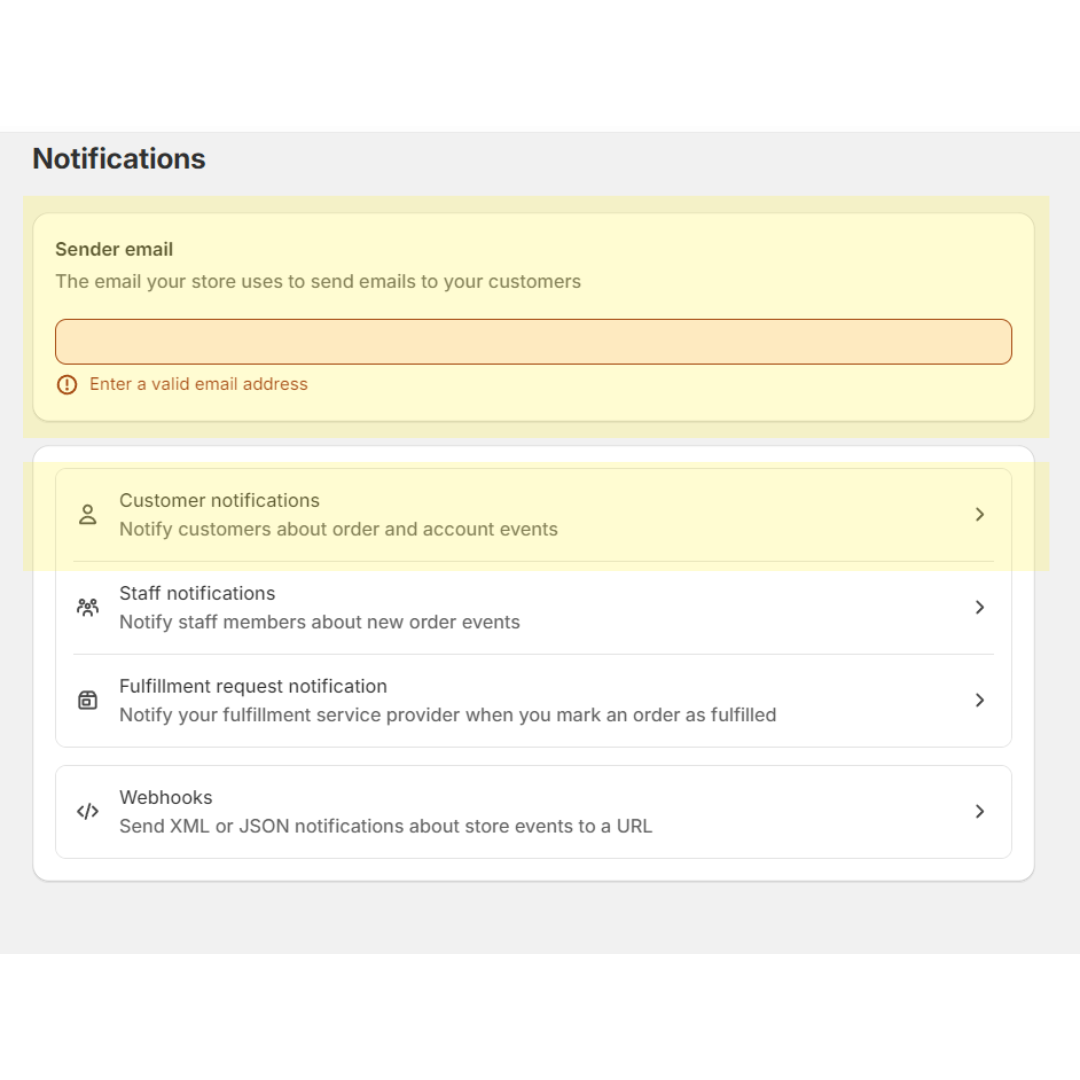
Task: Open the Webhooks title text
Action: pyautogui.click(x=165, y=797)
